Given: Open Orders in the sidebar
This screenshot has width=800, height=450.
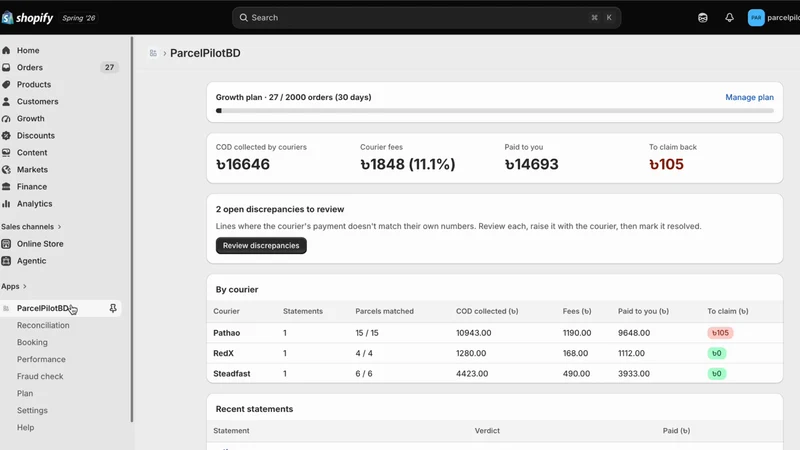Looking at the screenshot, I should pyautogui.click(x=30, y=67).
